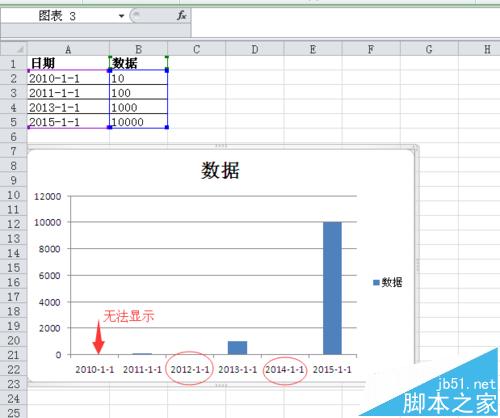Select column B header
This screenshot has height=418, width=500.
point(138,49)
